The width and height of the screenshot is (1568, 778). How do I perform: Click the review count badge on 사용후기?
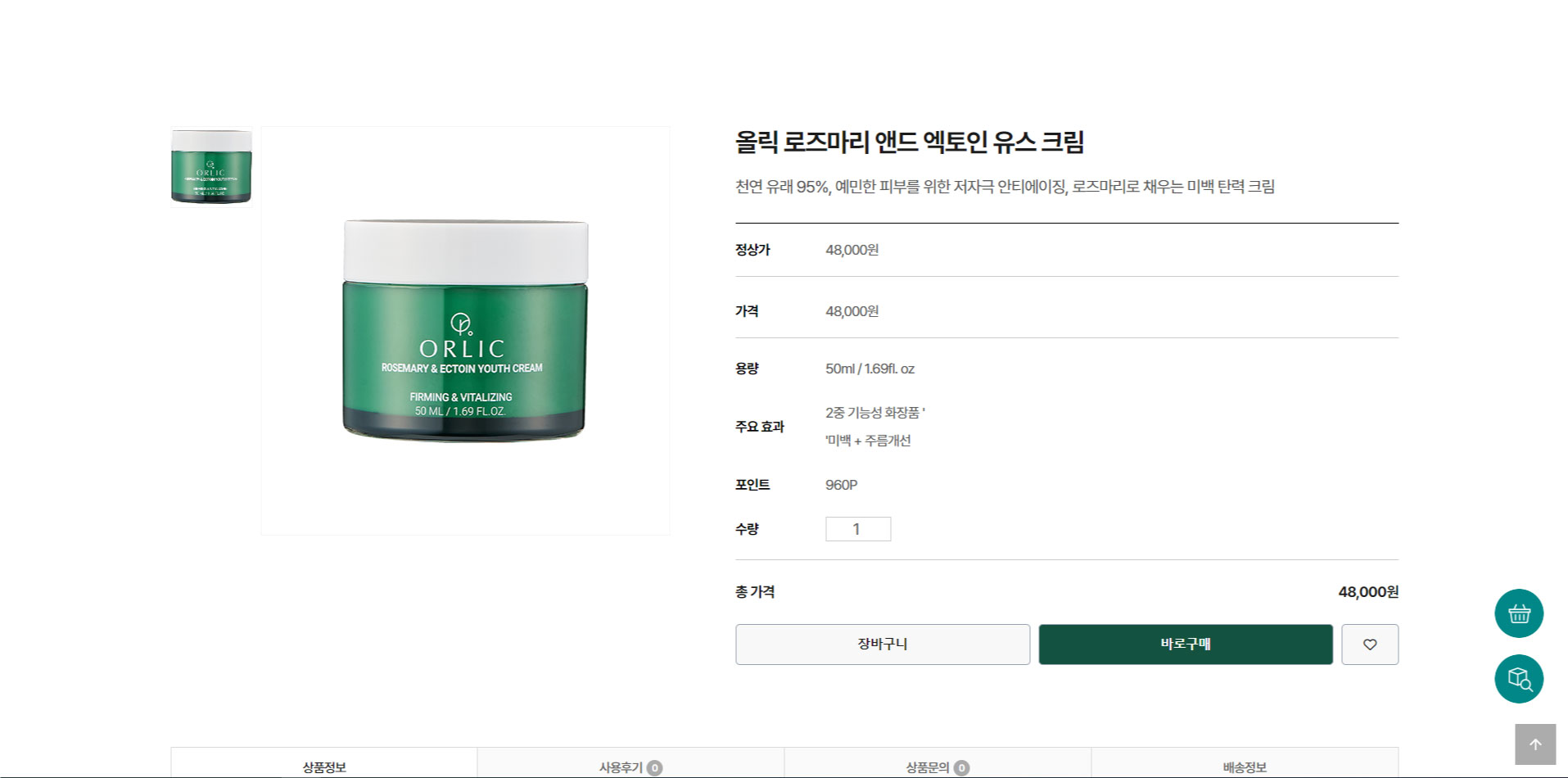[x=654, y=768]
